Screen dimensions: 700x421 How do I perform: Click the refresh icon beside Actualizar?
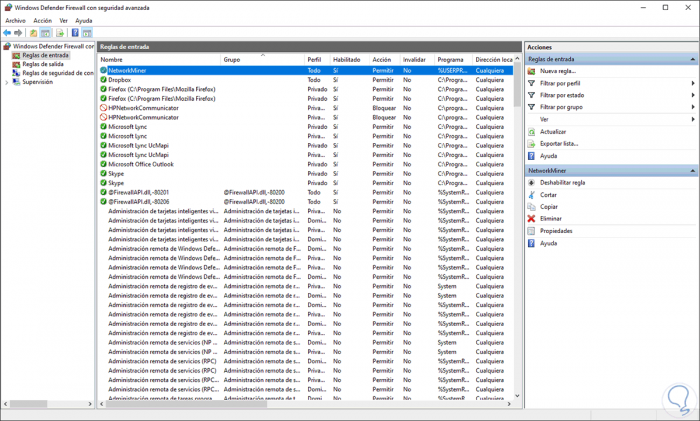[531, 132]
